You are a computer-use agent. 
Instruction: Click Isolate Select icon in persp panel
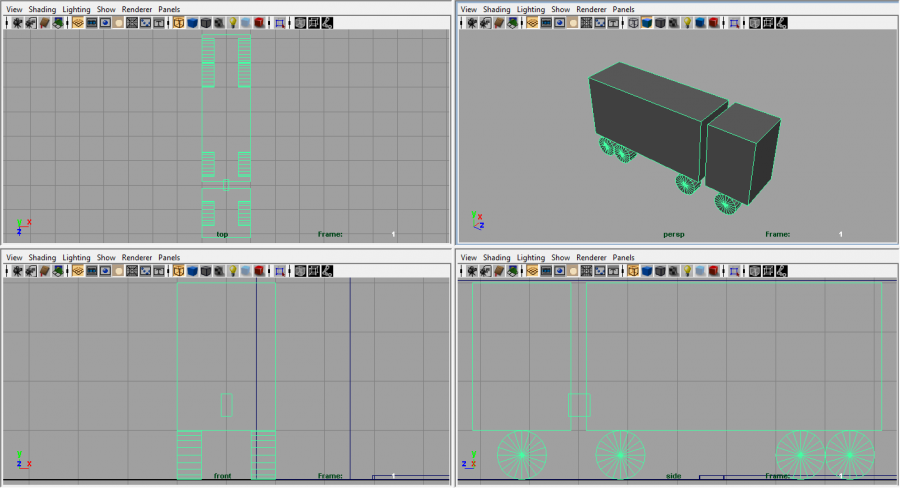coord(734,23)
